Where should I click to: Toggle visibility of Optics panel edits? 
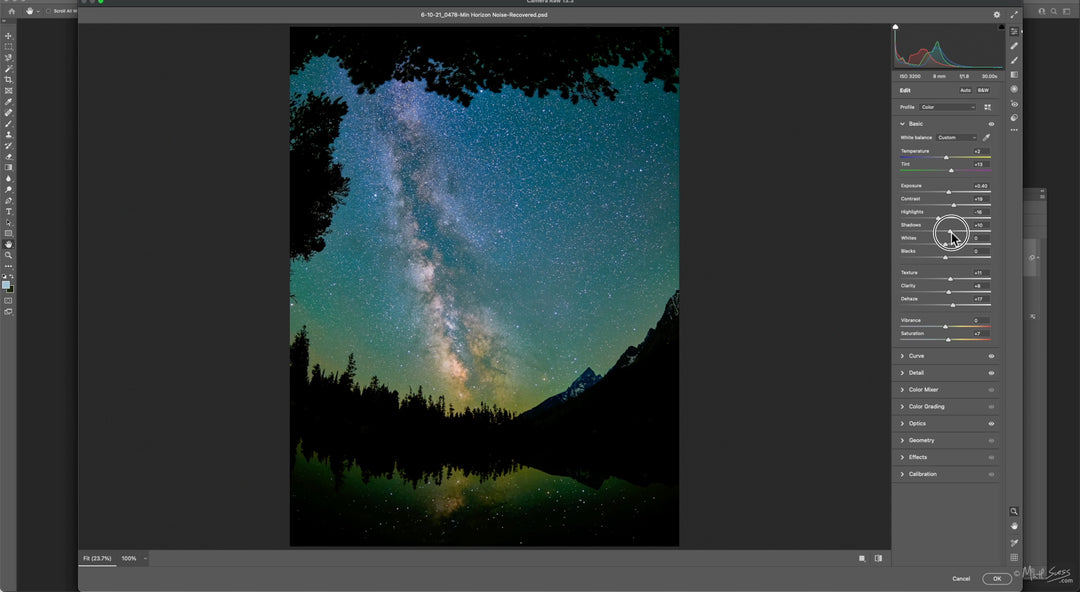coord(991,423)
